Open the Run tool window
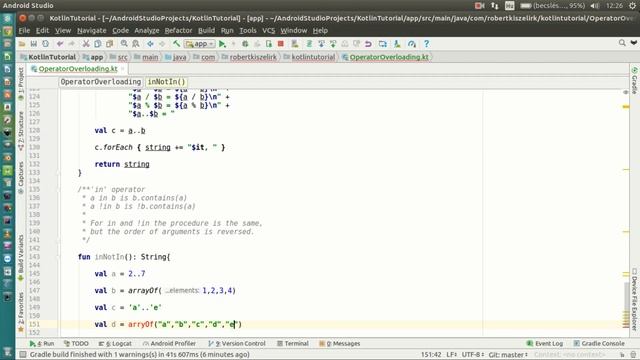Image resolution: width=640 pixels, height=360 pixels. click(x=42, y=344)
